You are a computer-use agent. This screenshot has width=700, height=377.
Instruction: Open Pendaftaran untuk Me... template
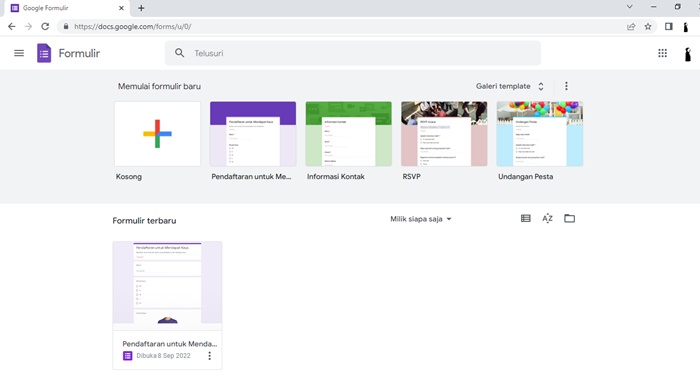click(x=253, y=134)
